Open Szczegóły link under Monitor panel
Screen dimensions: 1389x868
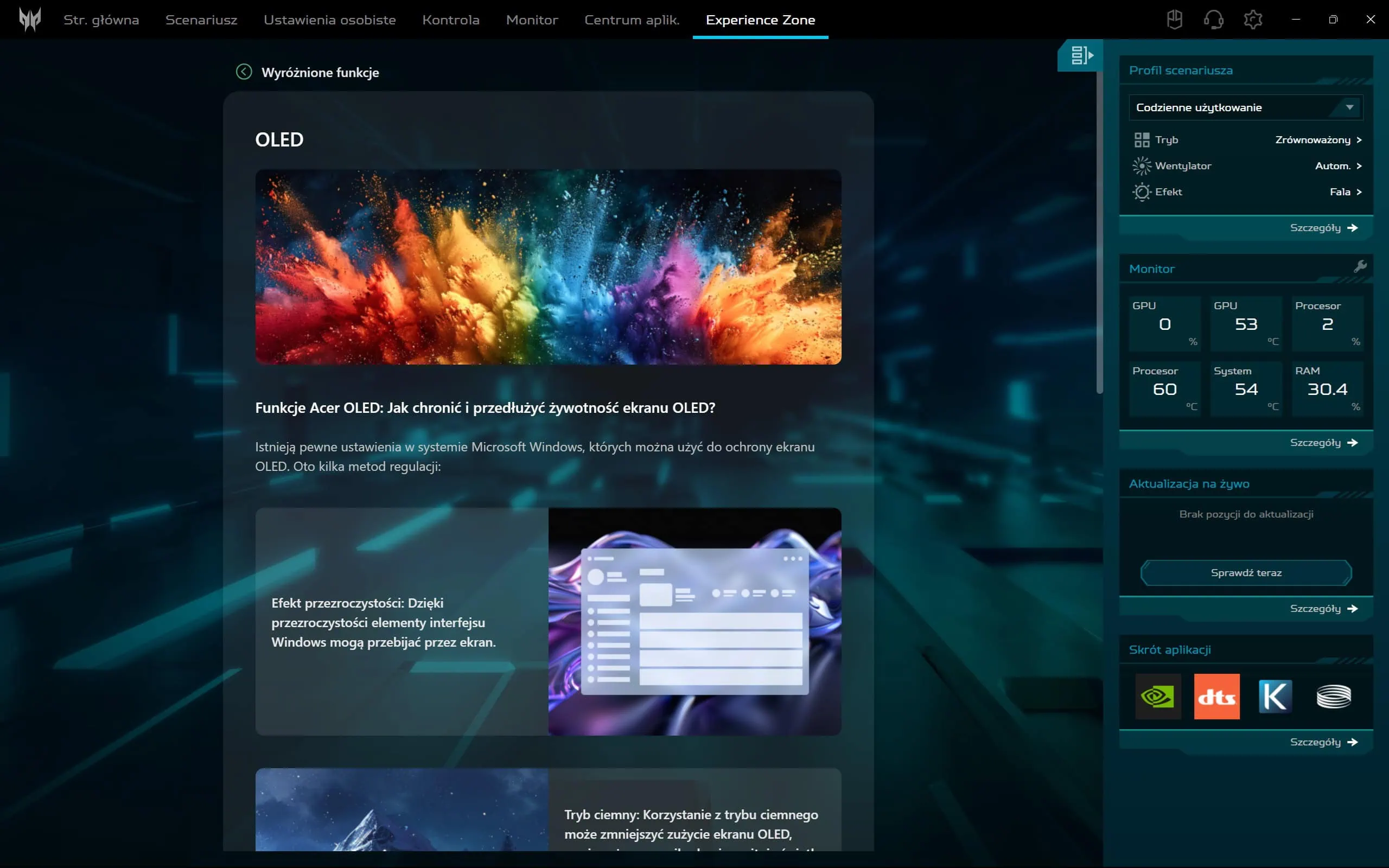(1323, 443)
